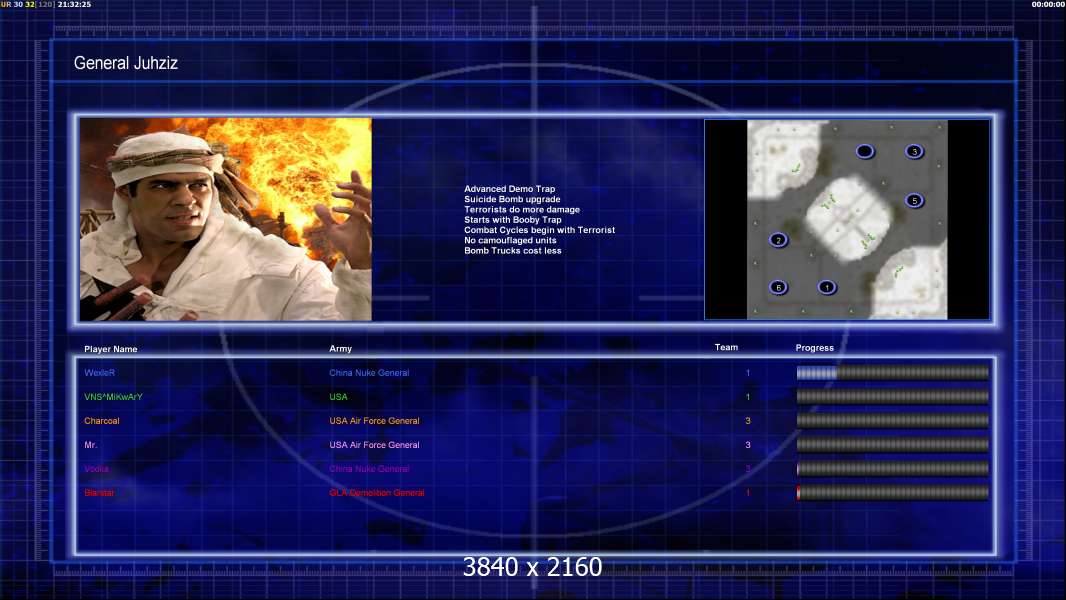Click the Advanced Demo Trap ability text
The image size is (1066, 600).
509,189
